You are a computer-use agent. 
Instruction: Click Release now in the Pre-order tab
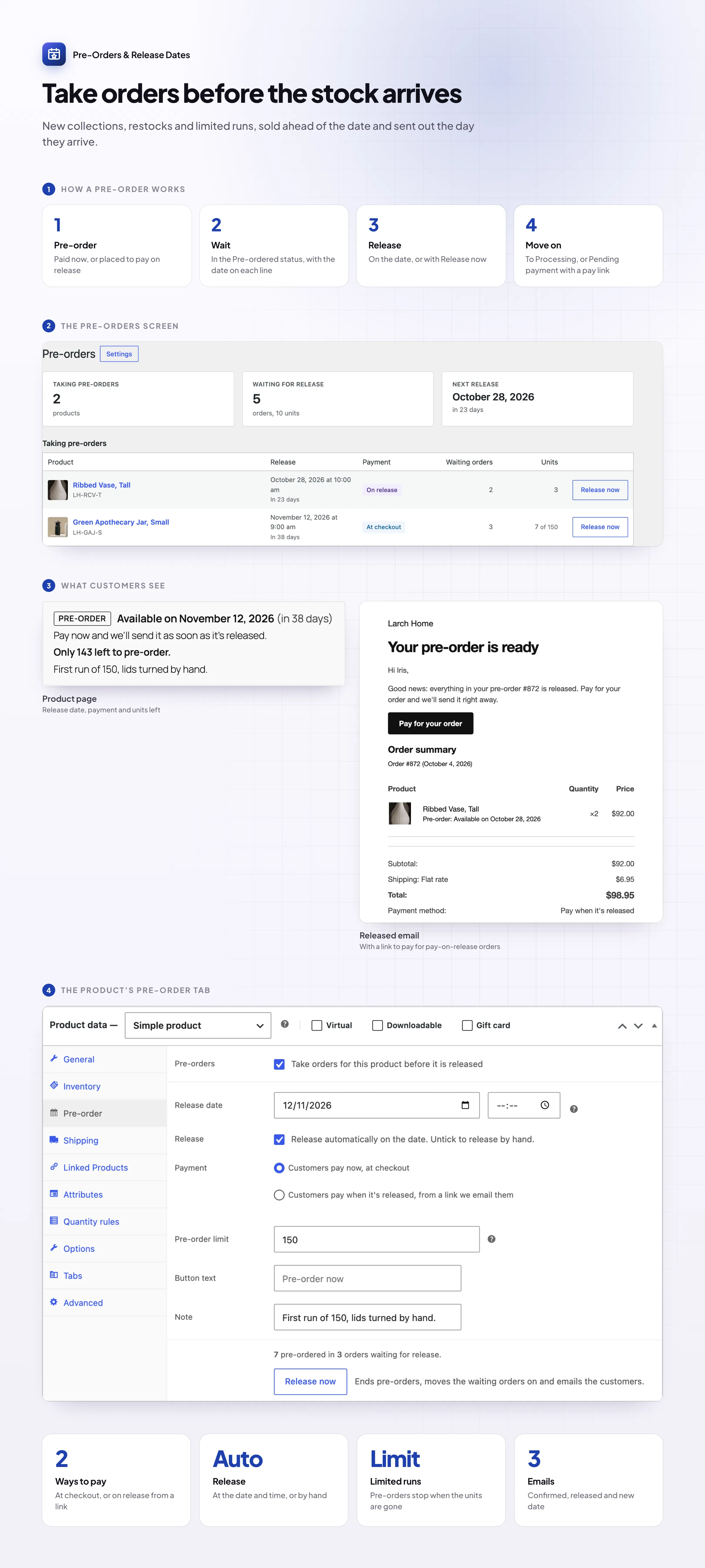(310, 1381)
